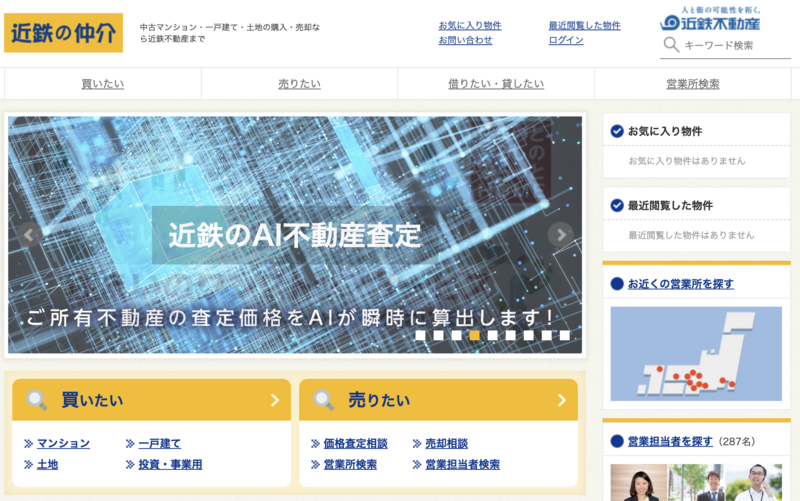
Task: Click magnifier icon in 買いたい panel
Action: pyautogui.click(x=37, y=400)
